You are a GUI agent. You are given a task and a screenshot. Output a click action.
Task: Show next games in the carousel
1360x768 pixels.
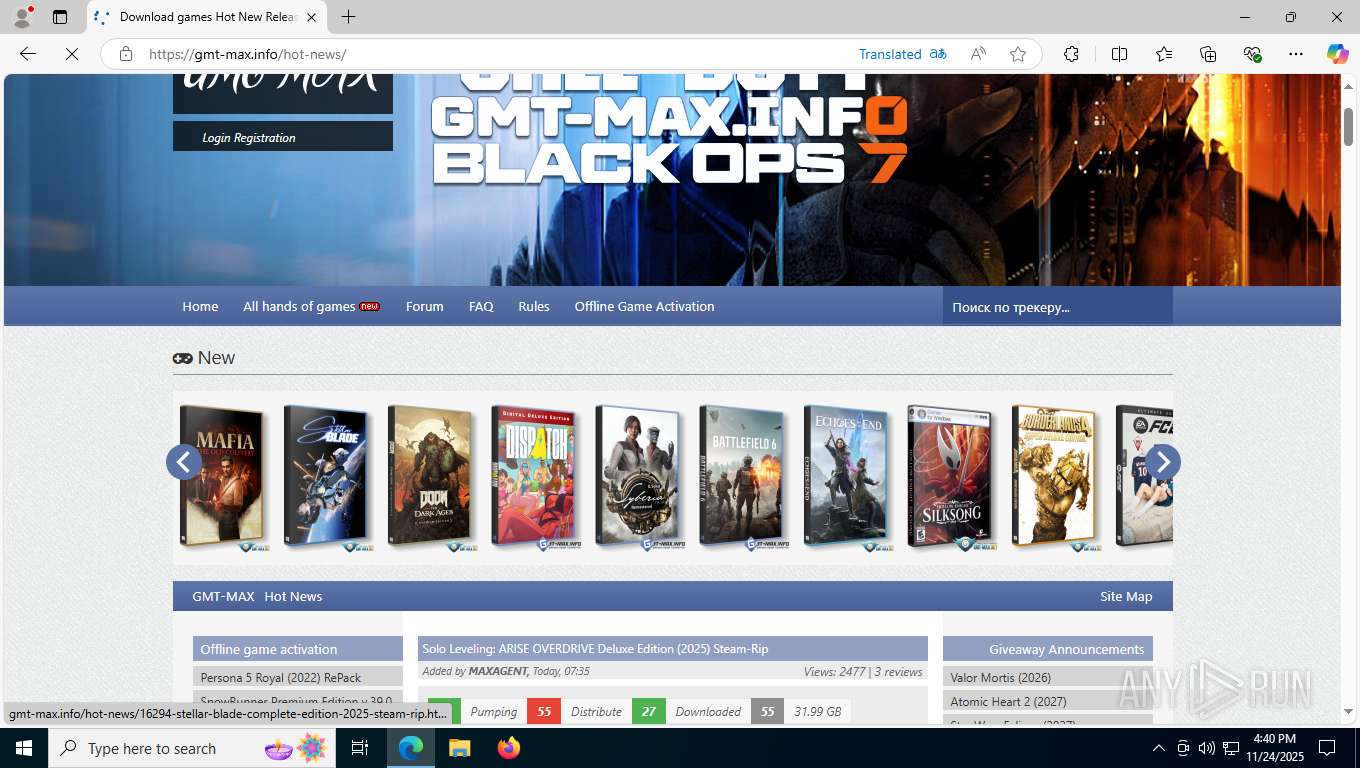(1163, 462)
